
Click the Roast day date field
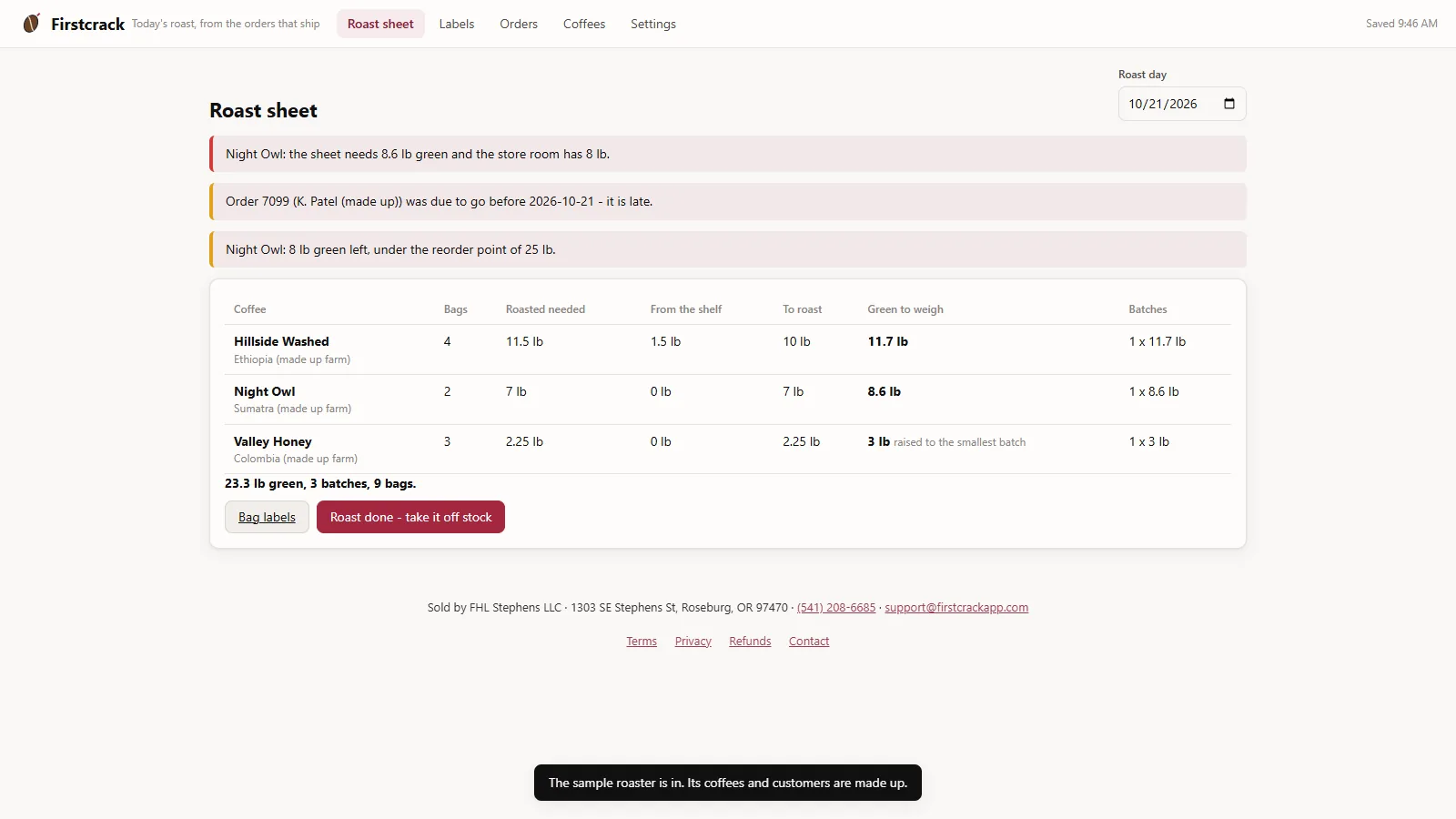(1182, 104)
